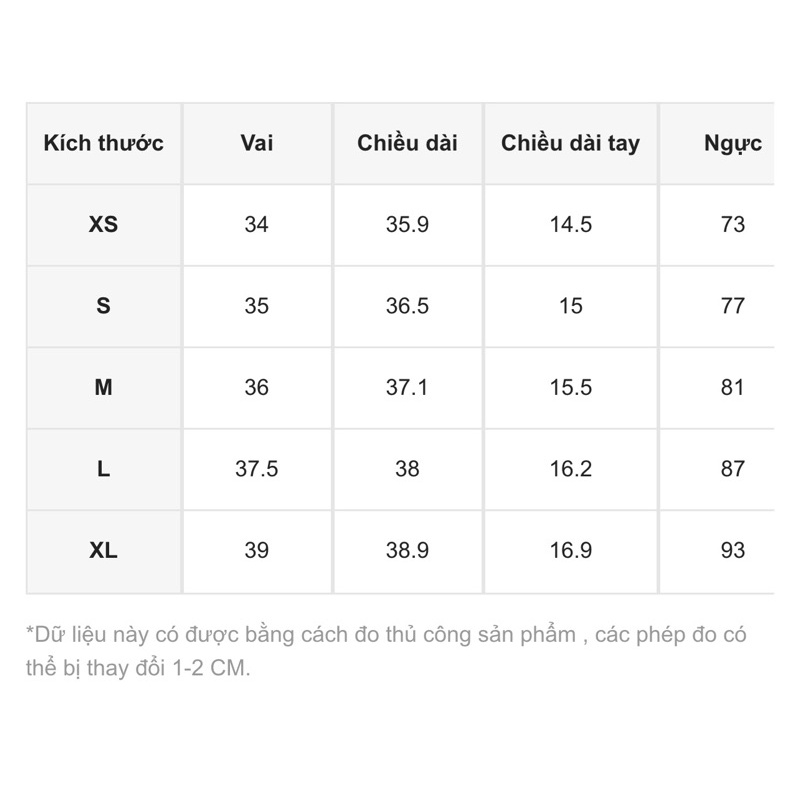Click the Chiều dài column header
800x800 pixels.
407,143
